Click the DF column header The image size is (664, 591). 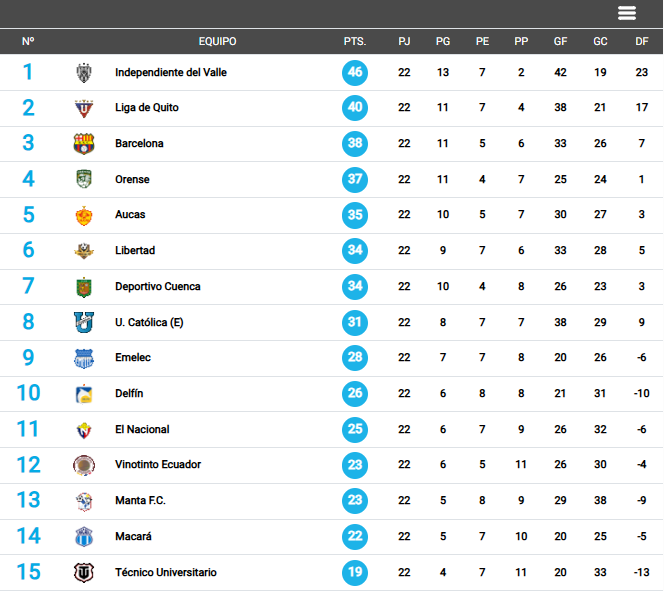(x=642, y=41)
